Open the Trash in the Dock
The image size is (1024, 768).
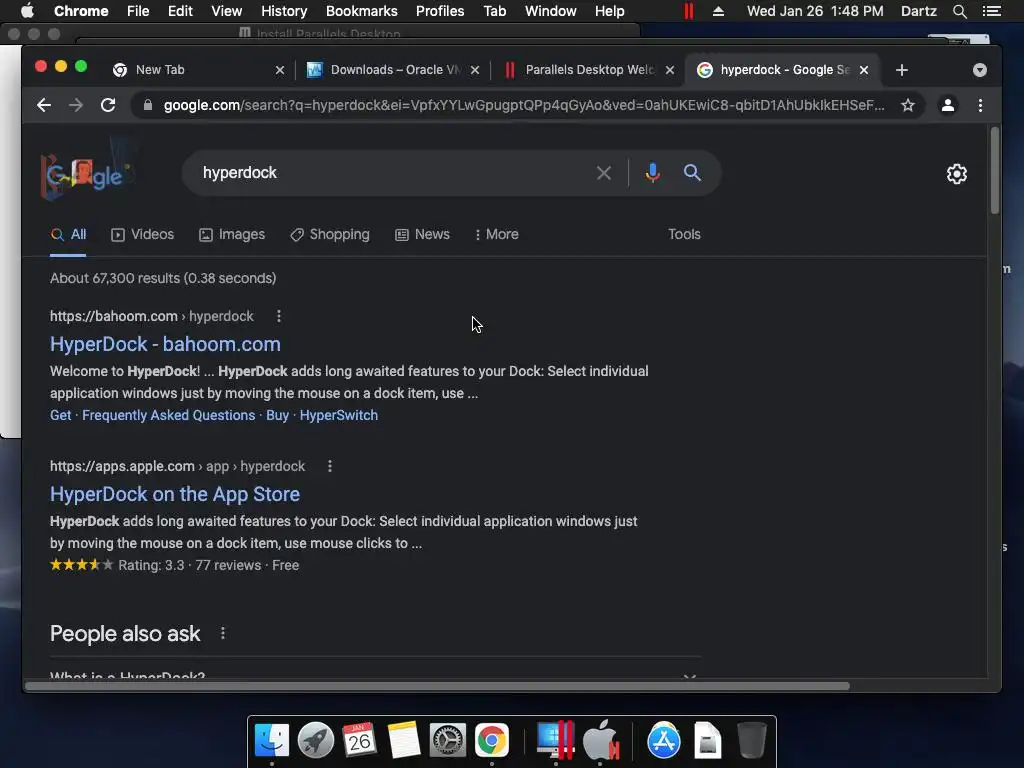pyautogui.click(x=752, y=740)
